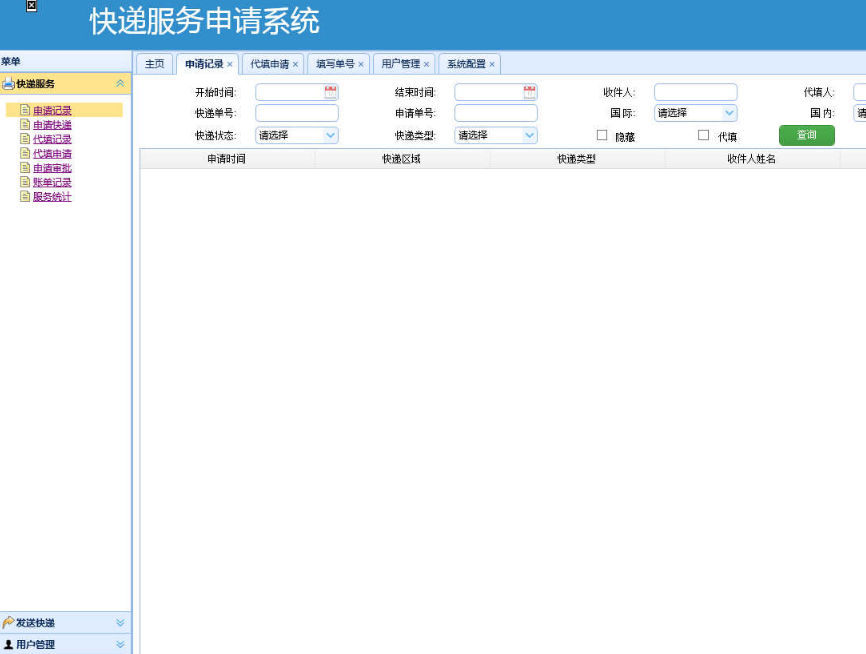Viewport: 866px width, 654px height.
Task: Click the 收件人 input field
Action: [695, 92]
